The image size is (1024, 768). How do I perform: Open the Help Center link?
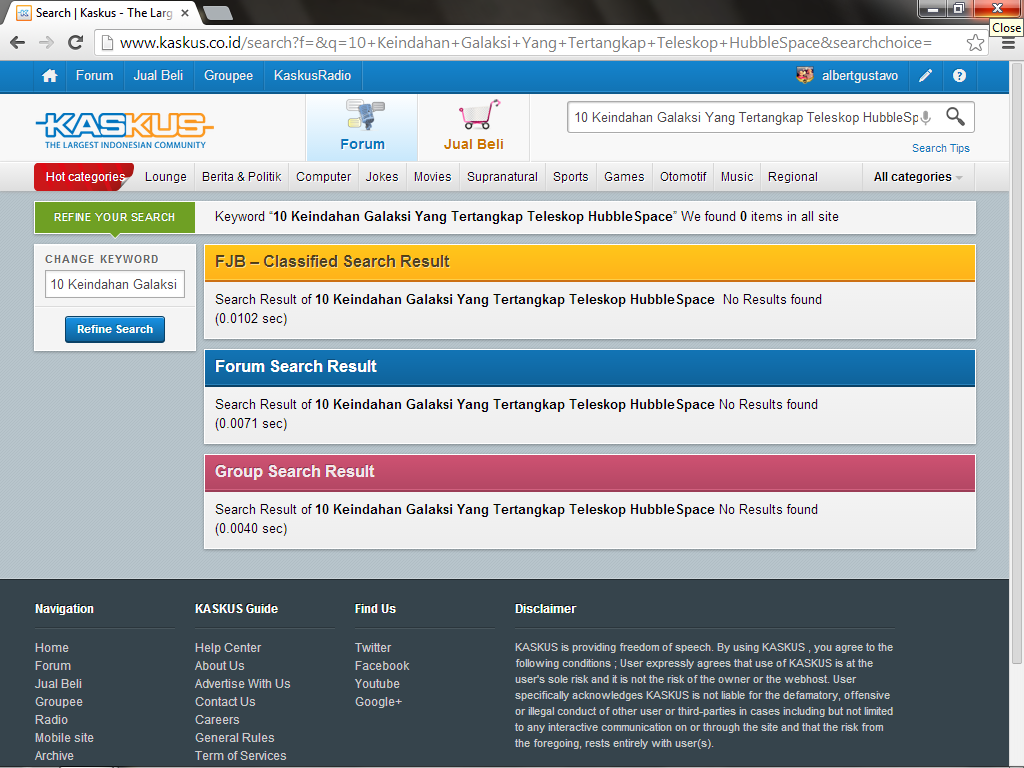[228, 648]
